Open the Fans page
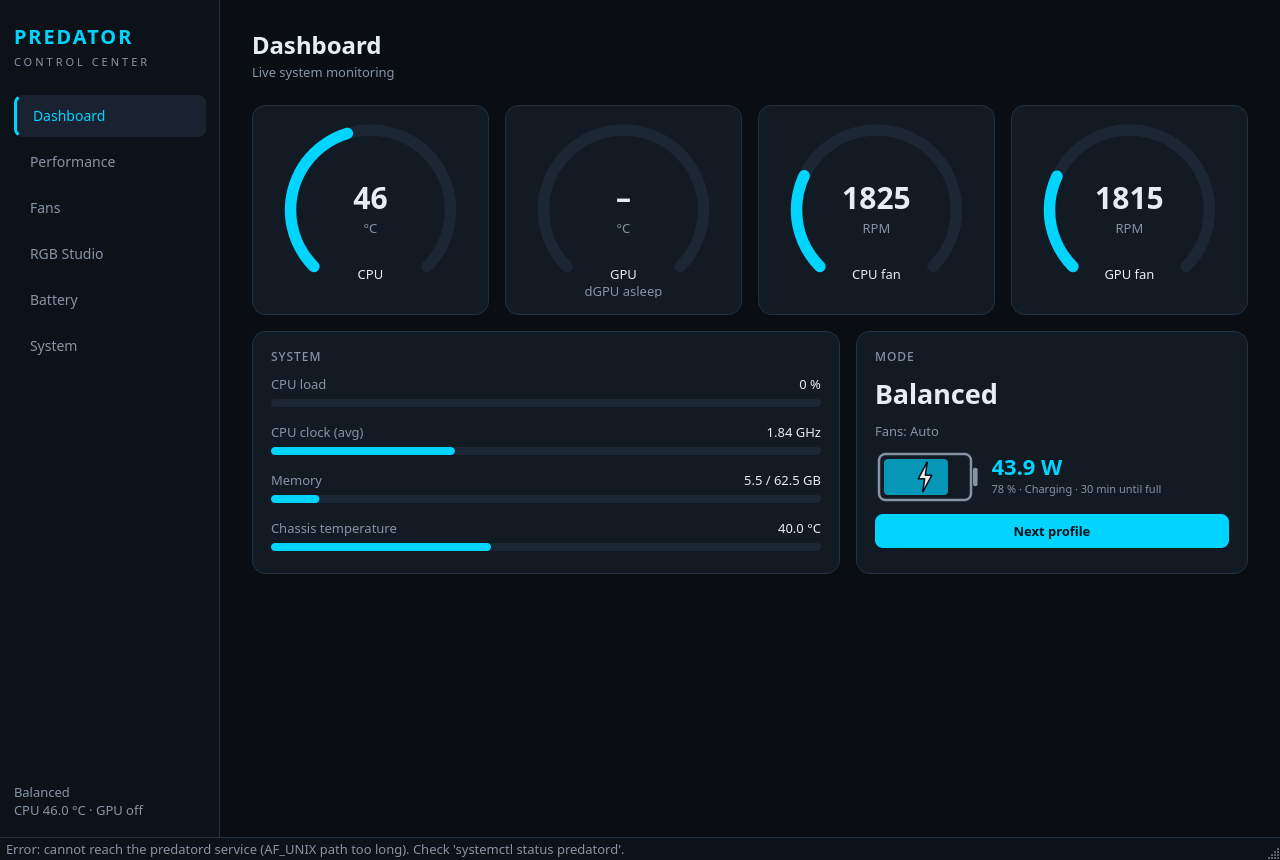 tap(110, 208)
